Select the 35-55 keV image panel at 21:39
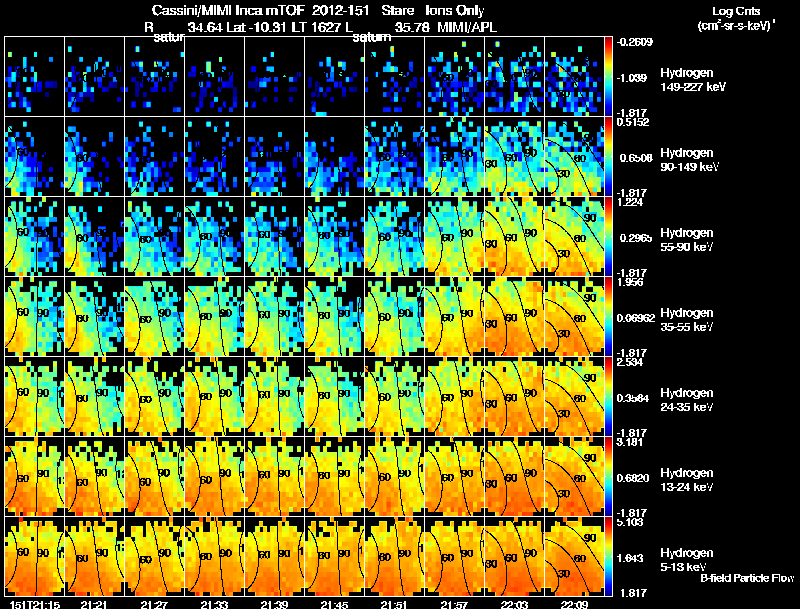This screenshot has height=609, width=800. (x=274, y=316)
